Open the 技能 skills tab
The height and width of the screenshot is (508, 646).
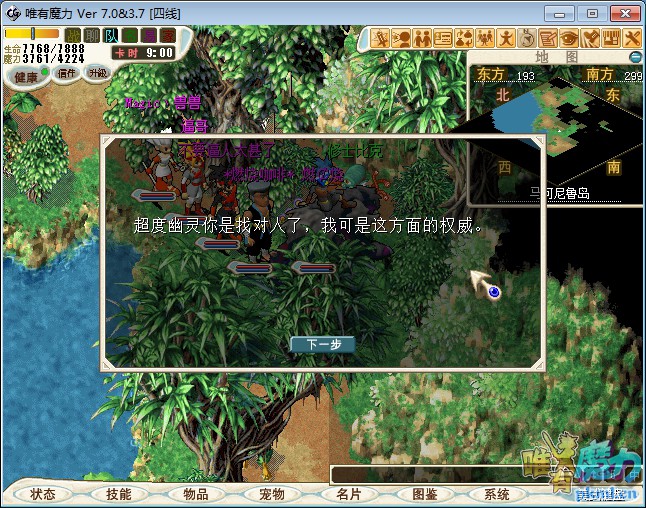[x=119, y=494]
